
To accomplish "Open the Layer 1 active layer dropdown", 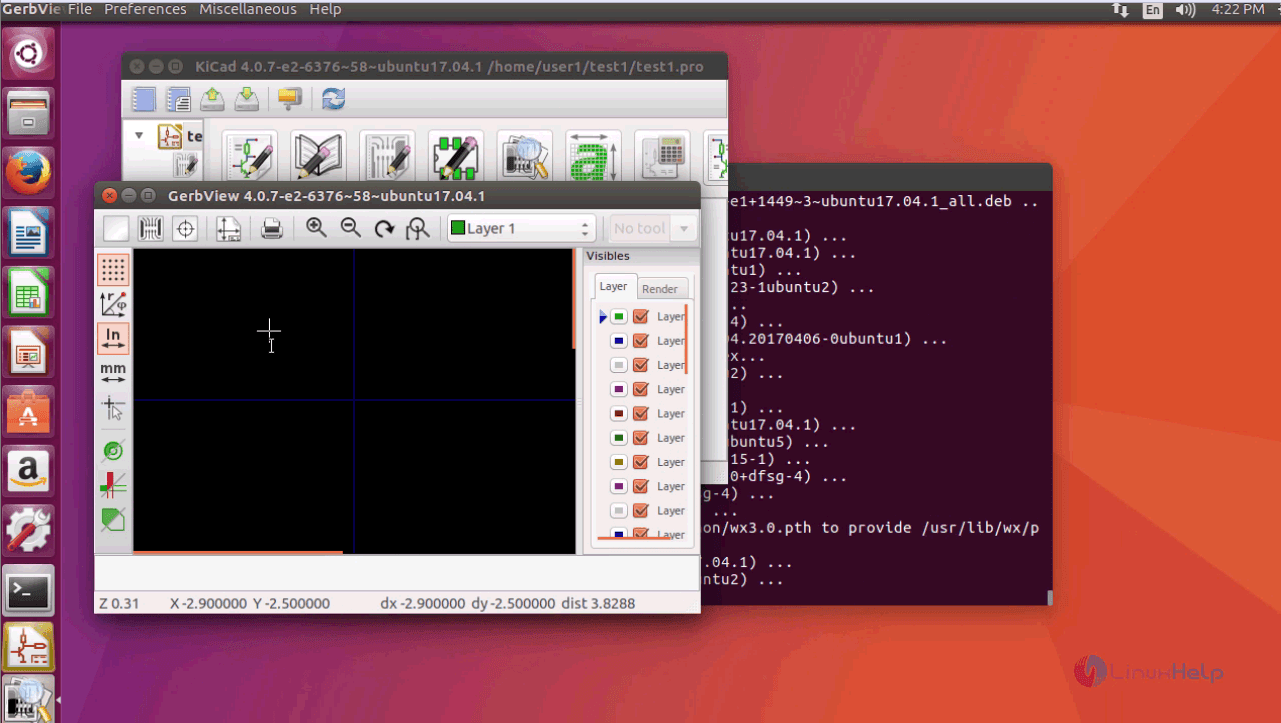I will [521, 228].
